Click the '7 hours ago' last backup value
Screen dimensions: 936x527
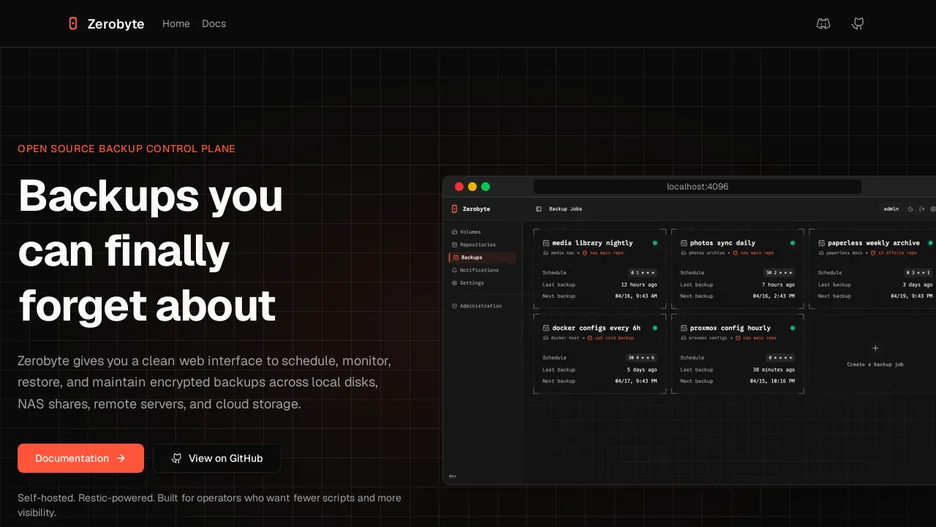(778, 285)
